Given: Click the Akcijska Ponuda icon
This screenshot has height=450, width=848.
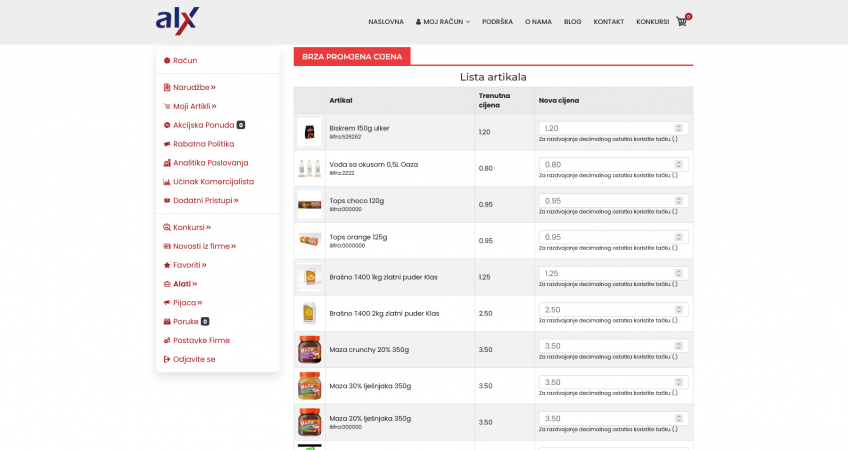Looking at the screenshot, I should [167, 125].
